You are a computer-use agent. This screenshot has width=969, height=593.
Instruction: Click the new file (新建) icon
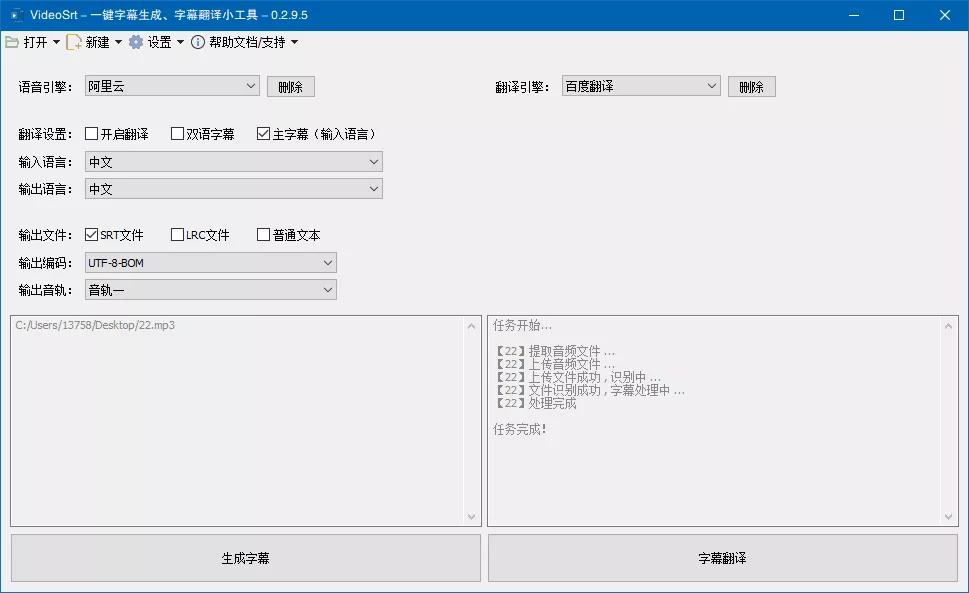pyautogui.click(x=74, y=42)
